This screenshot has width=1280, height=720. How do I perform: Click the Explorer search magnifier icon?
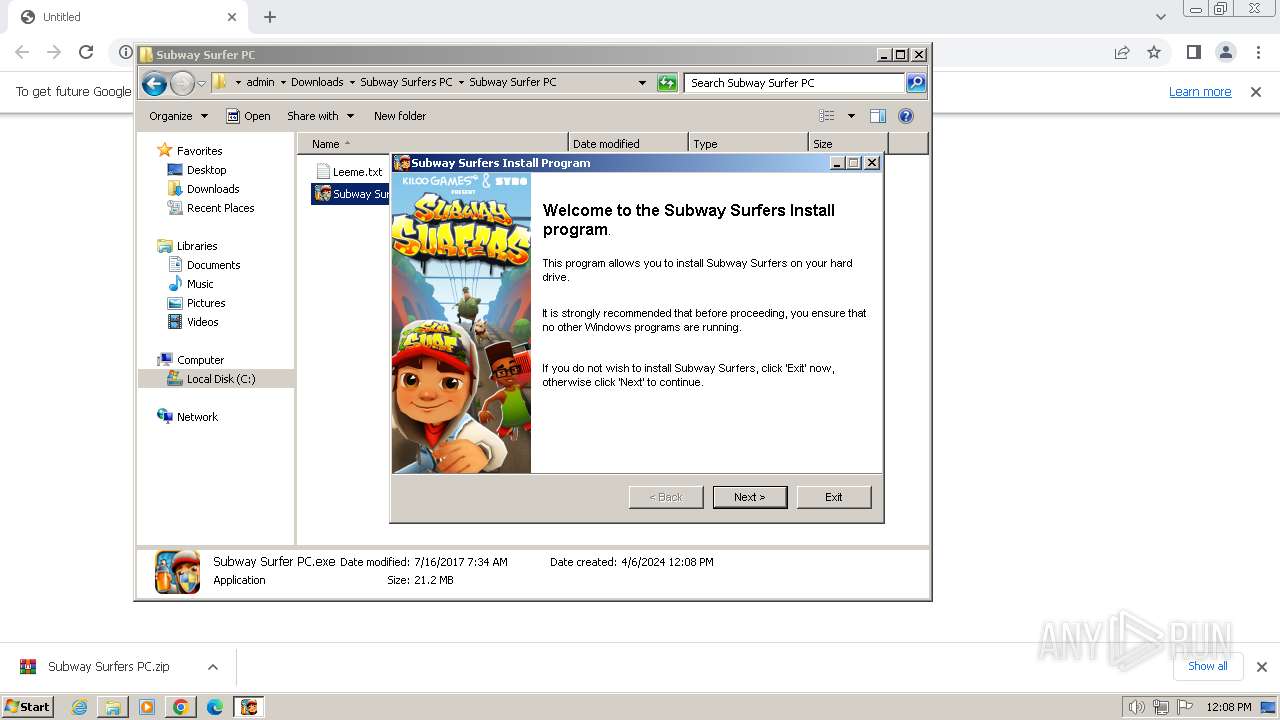pyautogui.click(x=916, y=83)
